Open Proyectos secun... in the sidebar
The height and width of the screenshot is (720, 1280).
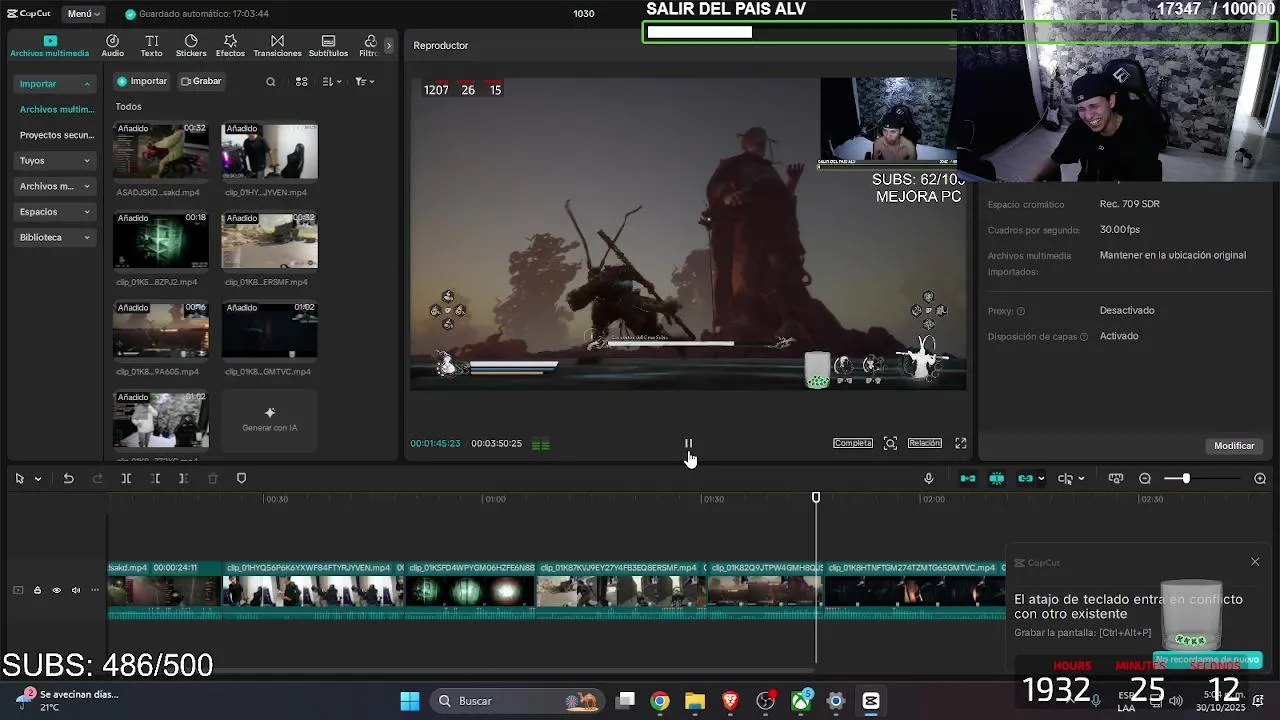pyautogui.click(x=55, y=135)
